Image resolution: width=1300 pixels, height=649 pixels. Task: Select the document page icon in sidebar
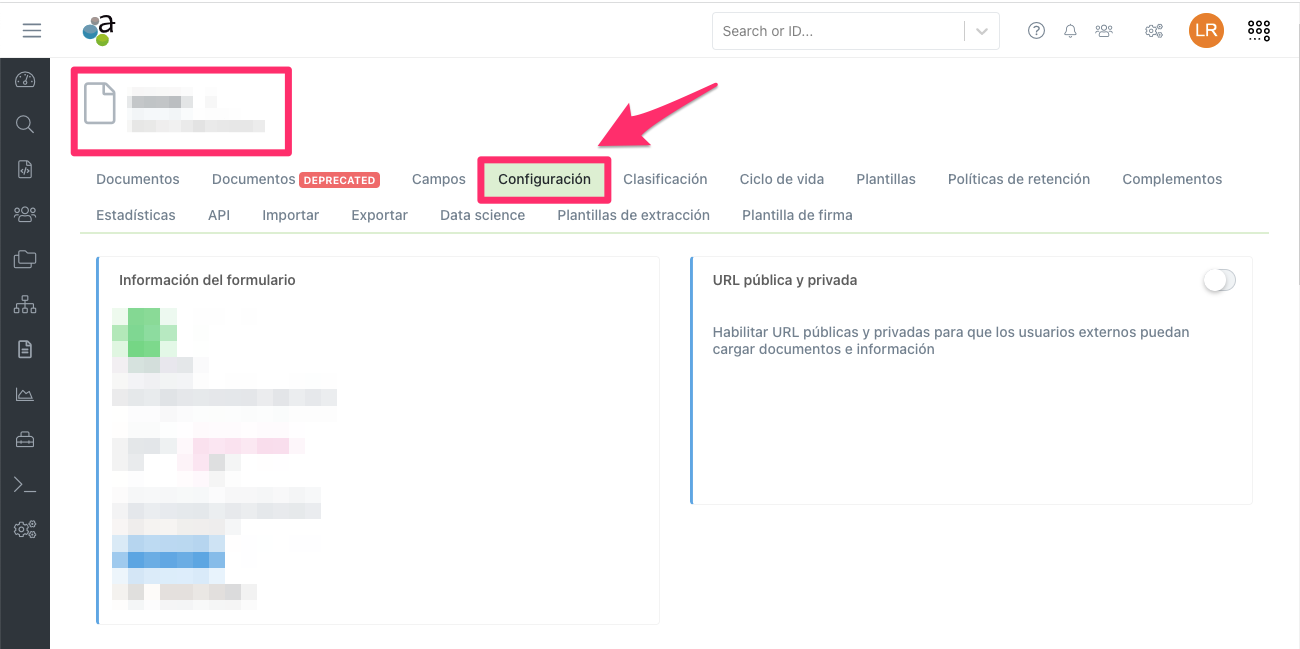click(24, 349)
